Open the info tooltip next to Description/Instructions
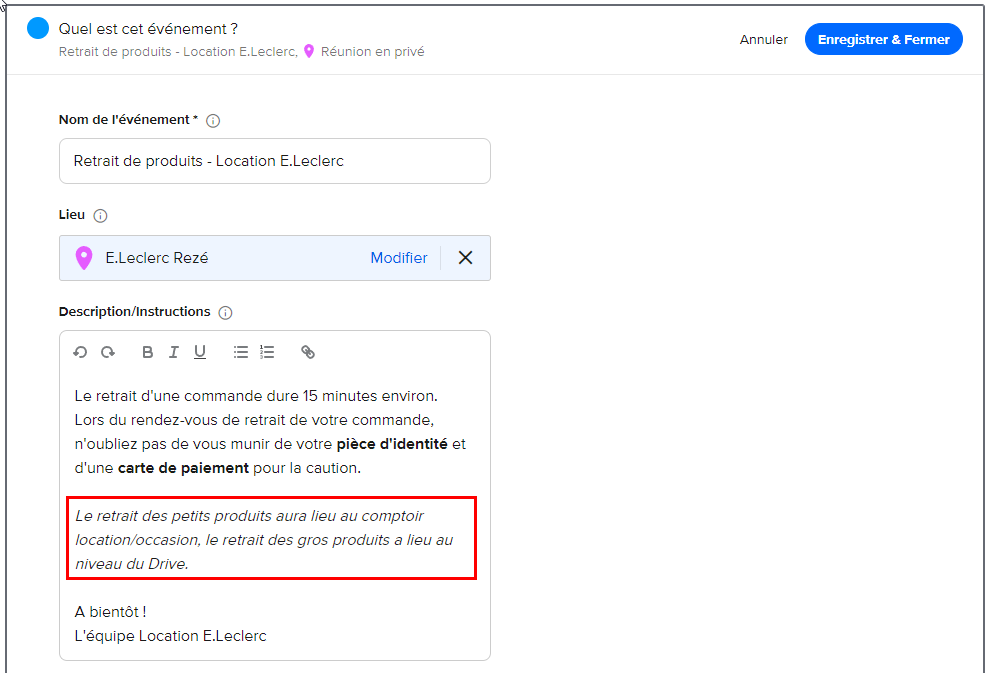This screenshot has height=673, width=990. (x=225, y=313)
